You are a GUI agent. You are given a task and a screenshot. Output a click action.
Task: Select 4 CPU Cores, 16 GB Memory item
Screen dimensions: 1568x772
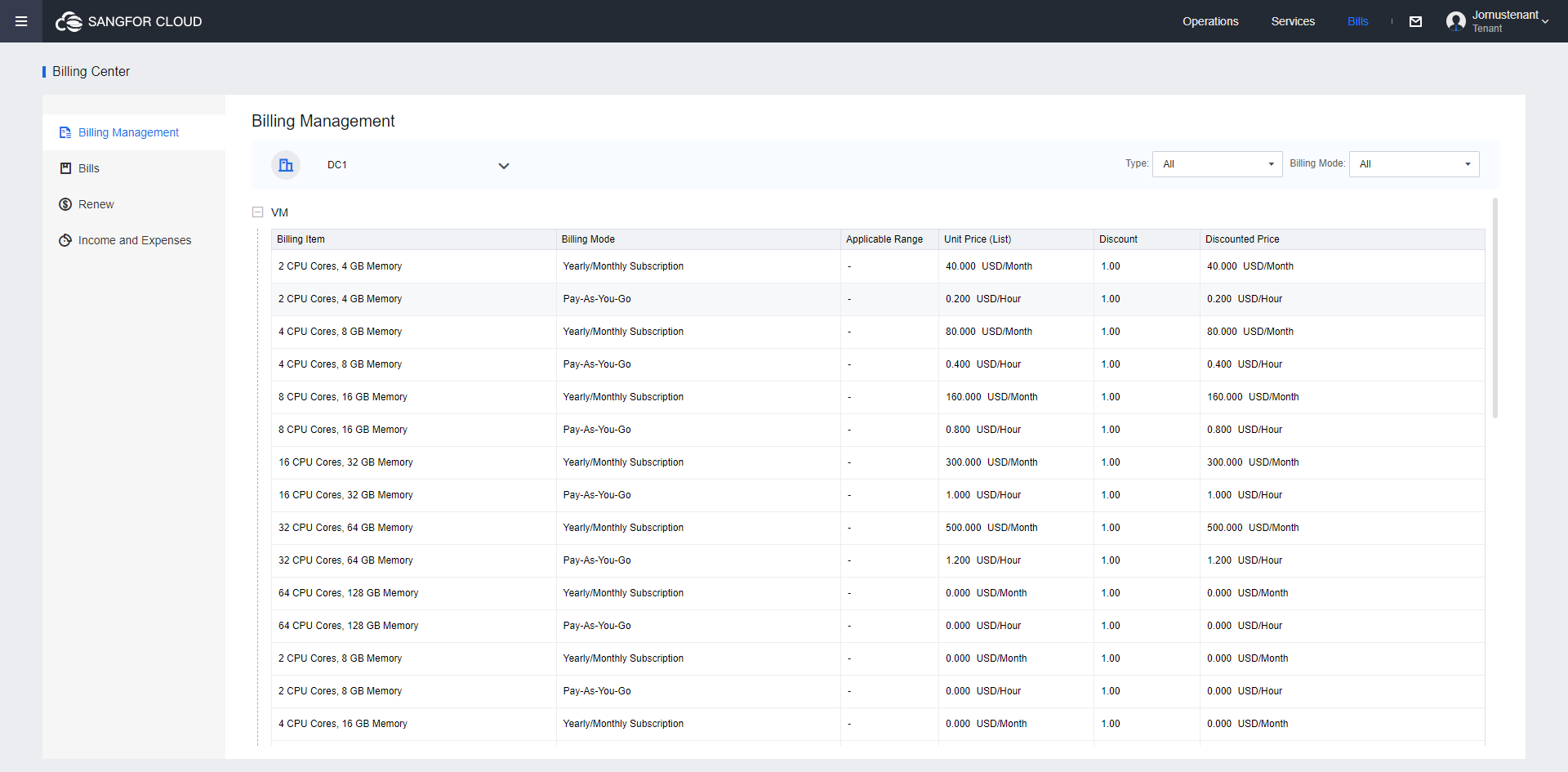342,724
